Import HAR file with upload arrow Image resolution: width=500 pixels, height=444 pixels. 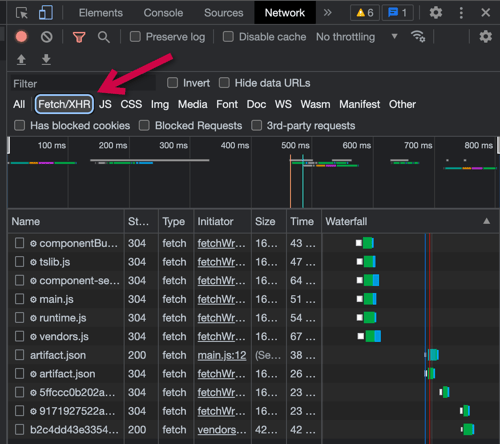[x=21, y=60]
